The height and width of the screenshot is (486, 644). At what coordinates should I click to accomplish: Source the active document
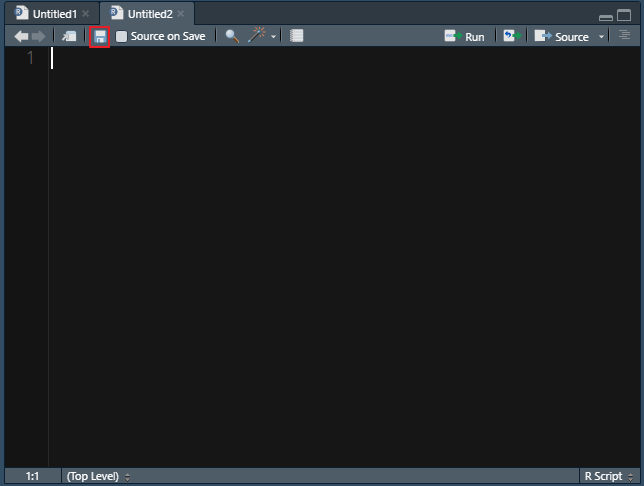[x=561, y=37]
